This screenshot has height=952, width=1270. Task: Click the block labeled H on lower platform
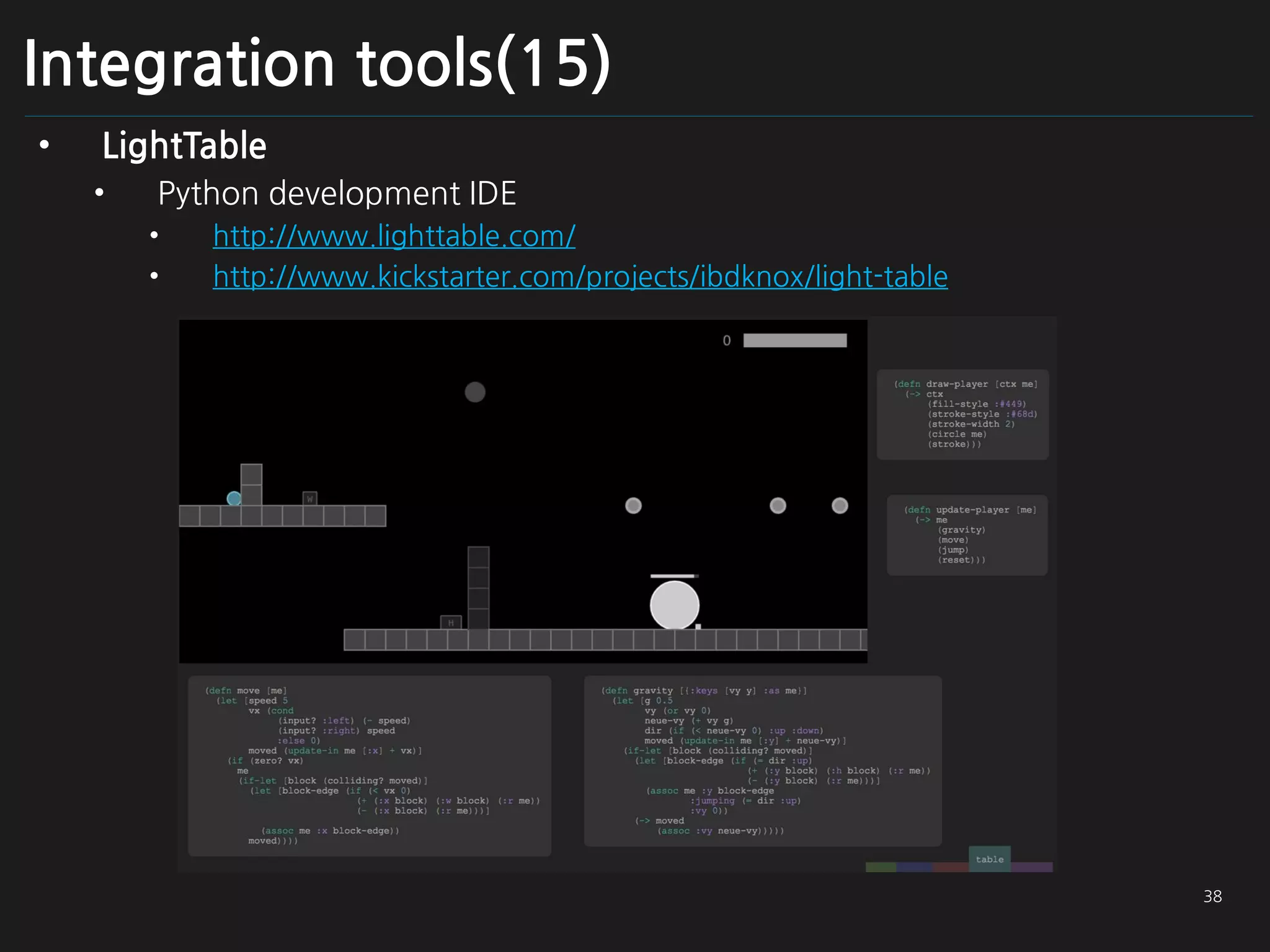coord(451,622)
